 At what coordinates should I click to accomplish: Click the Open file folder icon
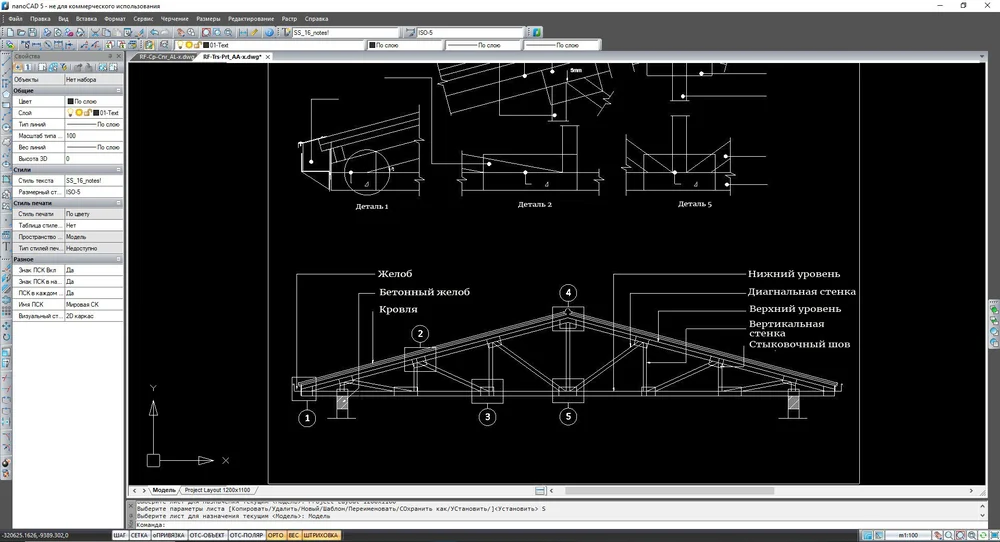[22, 32]
